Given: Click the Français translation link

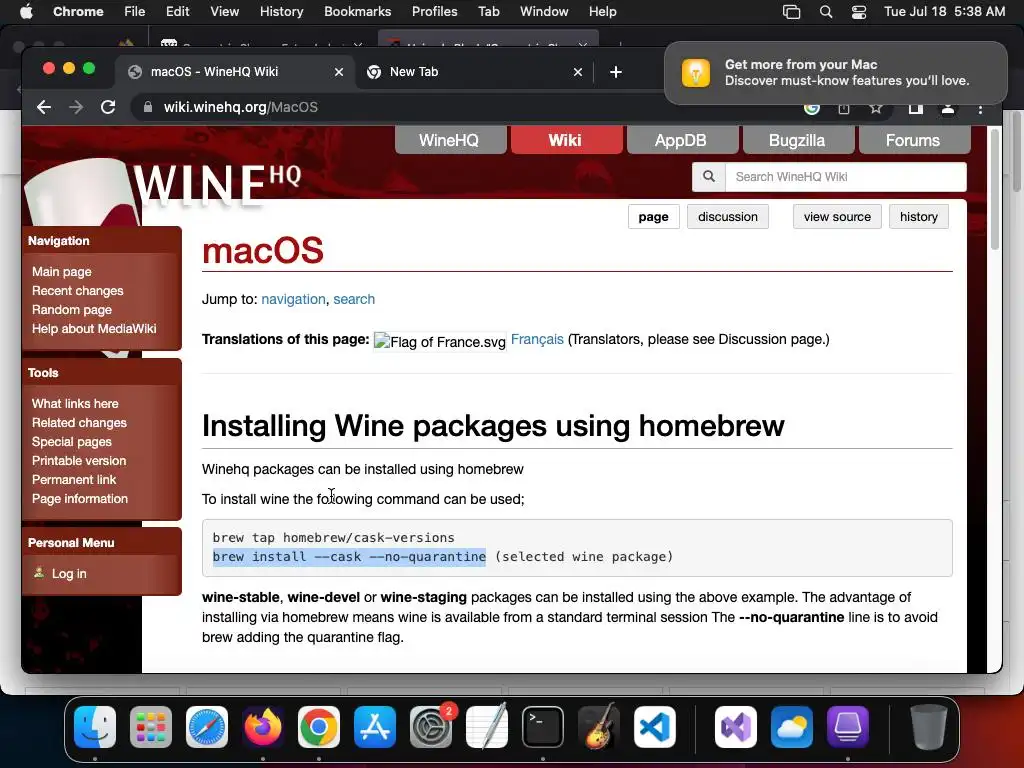Looking at the screenshot, I should pos(537,340).
